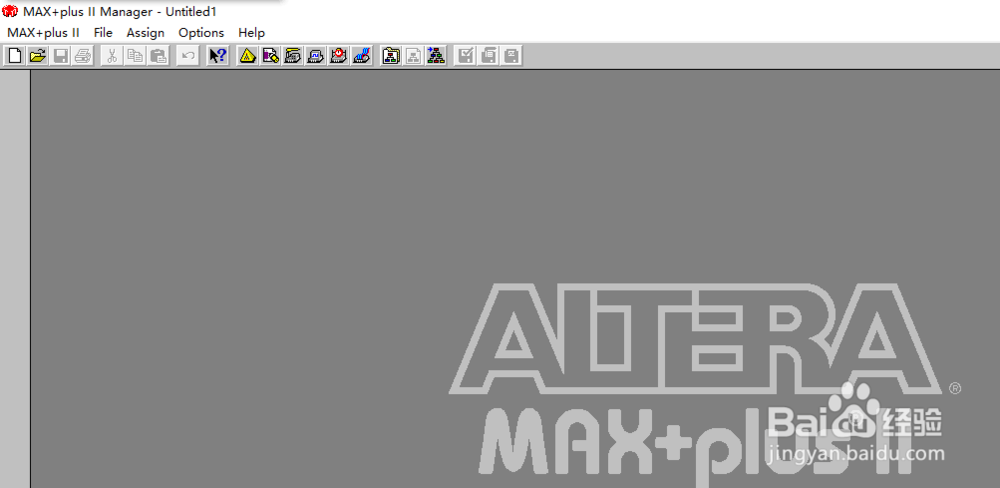The width and height of the screenshot is (1000, 488).
Task: Open a file using the folder icon
Action: pyautogui.click(x=38, y=56)
